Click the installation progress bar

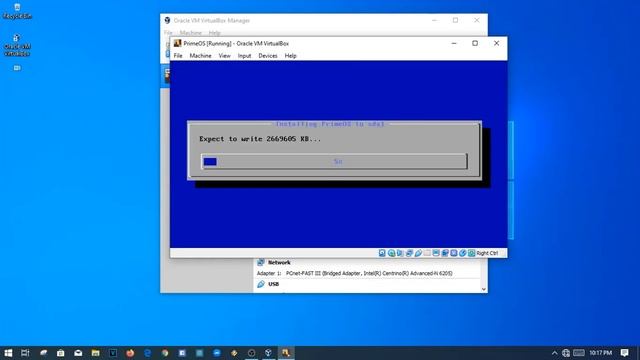[334, 161]
